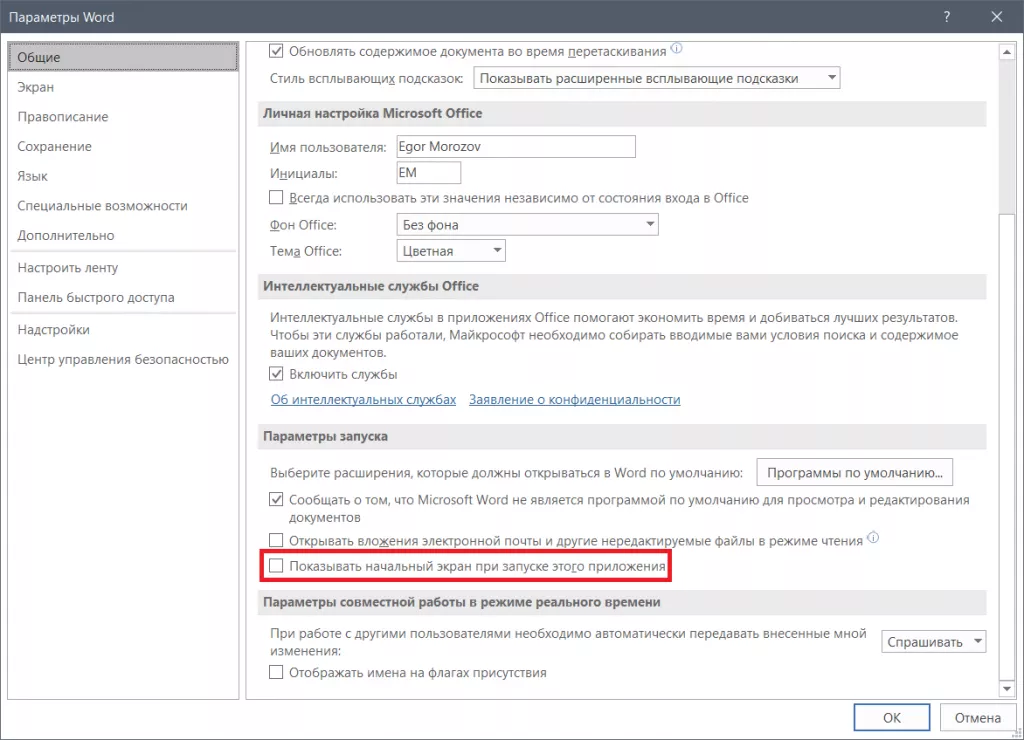Open the Help question mark in title bar
The image size is (1024, 740).
coord(946,17)
